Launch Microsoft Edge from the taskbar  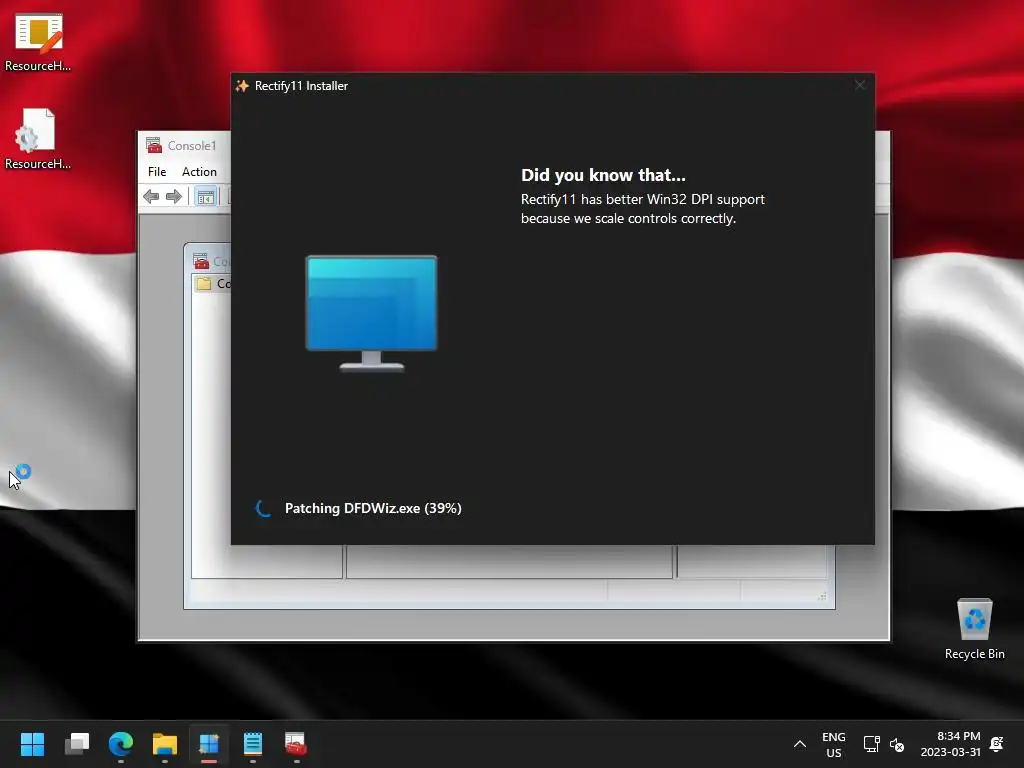[121, 744]
